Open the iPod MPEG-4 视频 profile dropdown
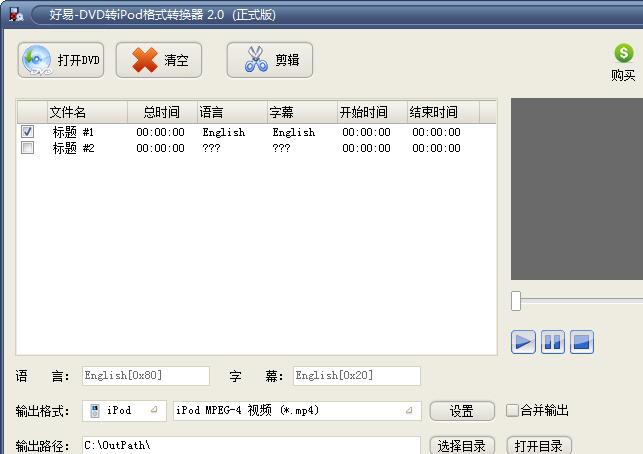This screenshot has height=454, width=643. [297, 411]
